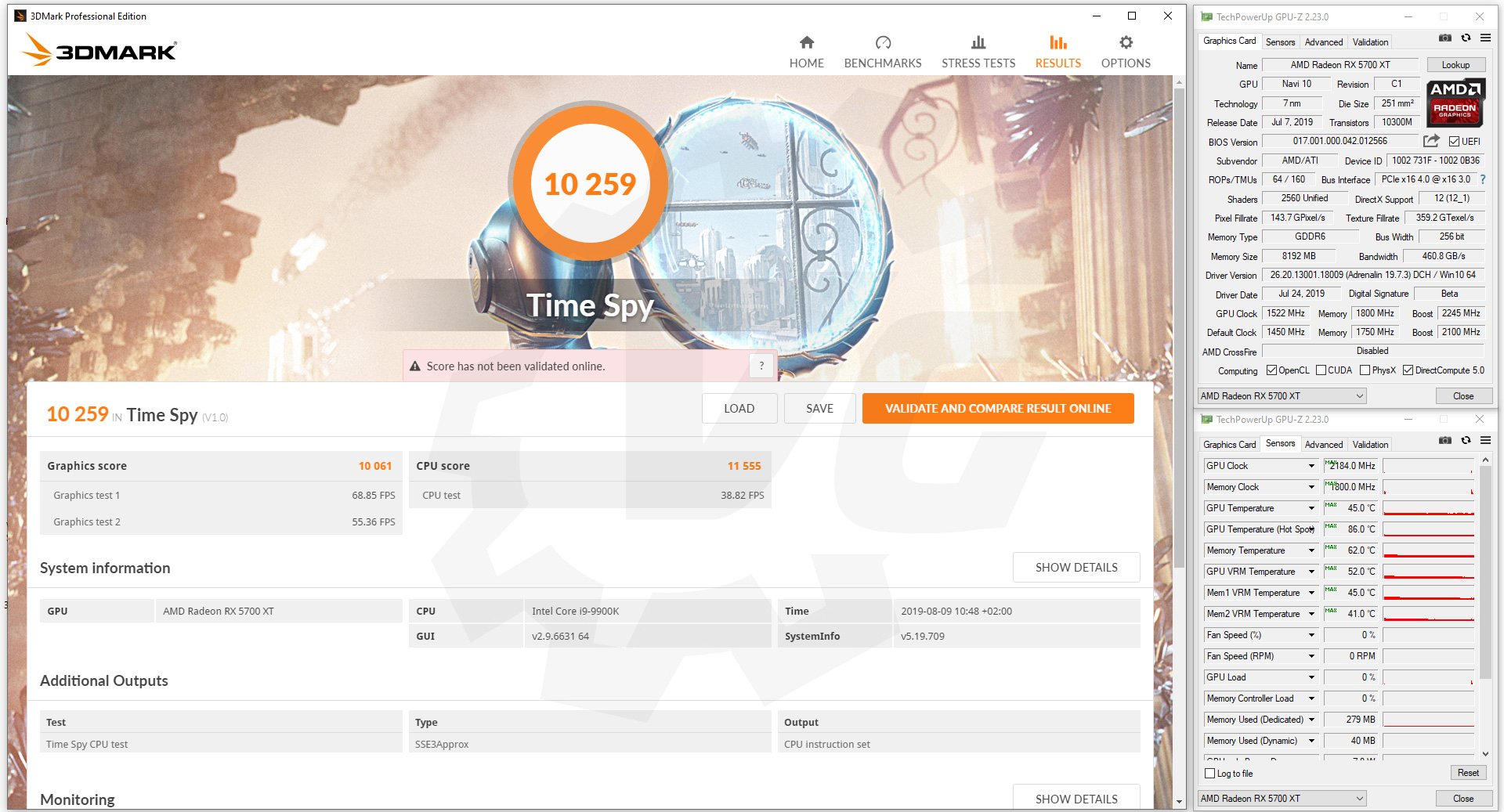Click Validate and Compare Result Online
The width and height of the screenshot is (1504, 812).
click(x=997, y=409)
